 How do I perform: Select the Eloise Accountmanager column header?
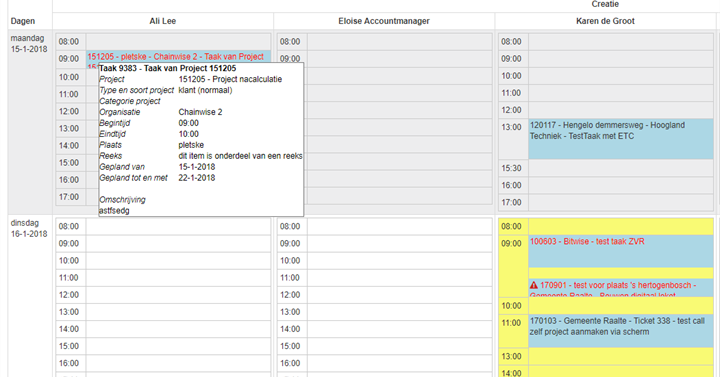384,21
